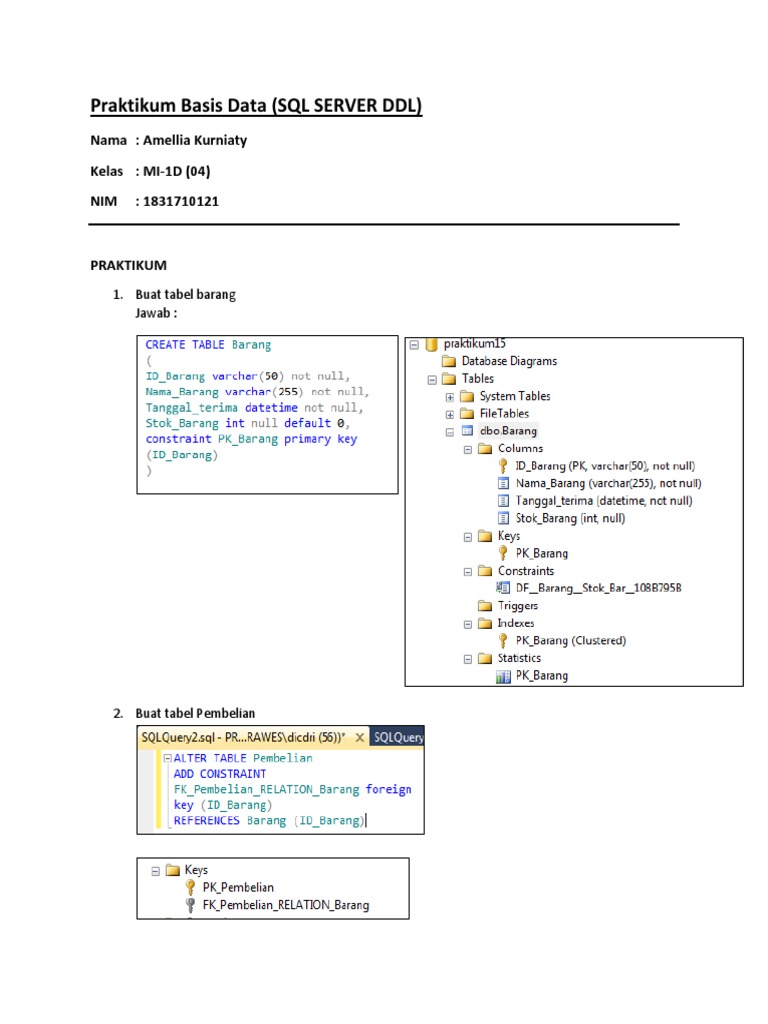
Task: Collapse the ALTER TABLE code block outline
Action: (x=168, y=758)
